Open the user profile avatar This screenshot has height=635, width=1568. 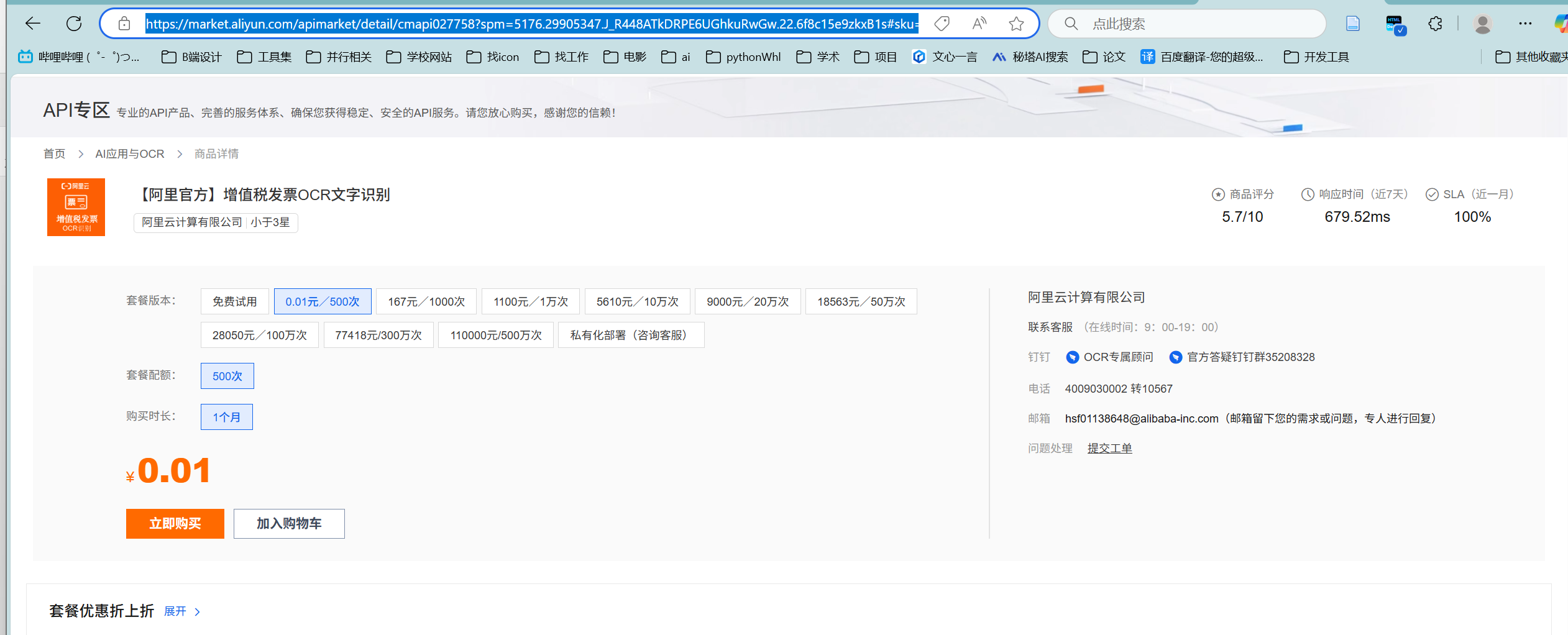click(x=1483, y=24)
